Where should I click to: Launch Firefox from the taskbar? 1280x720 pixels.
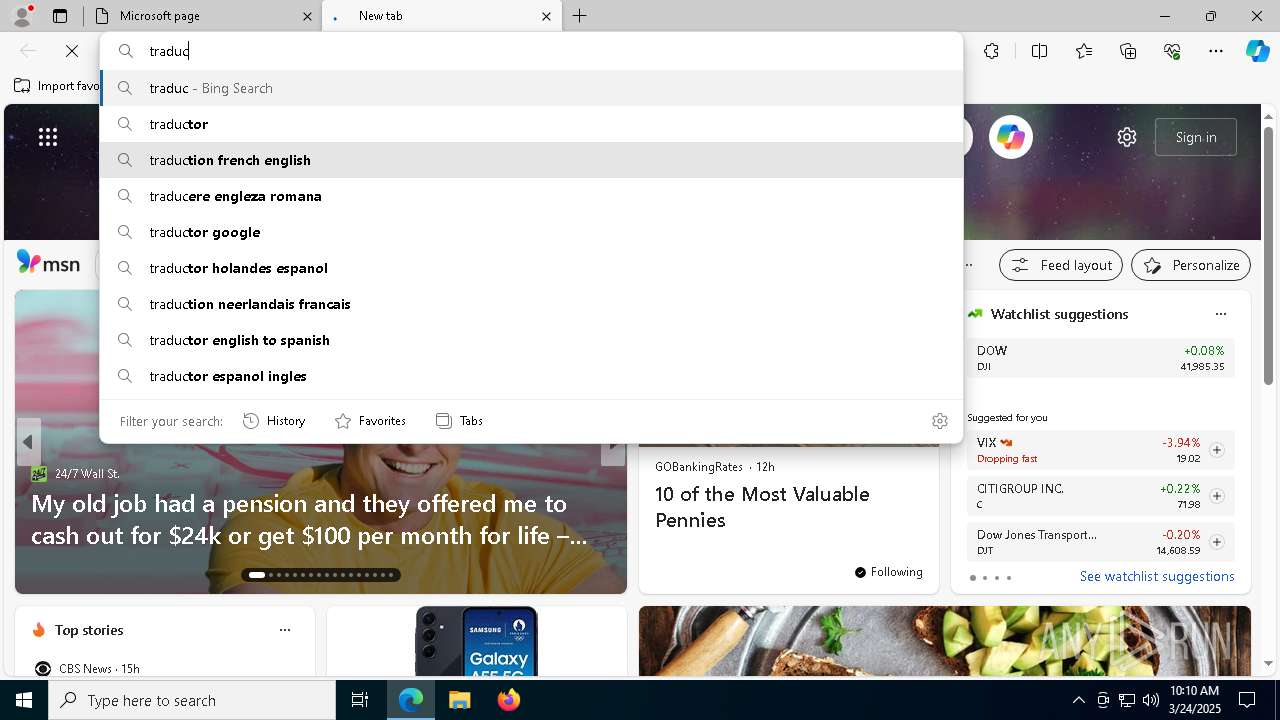(508, 700)
